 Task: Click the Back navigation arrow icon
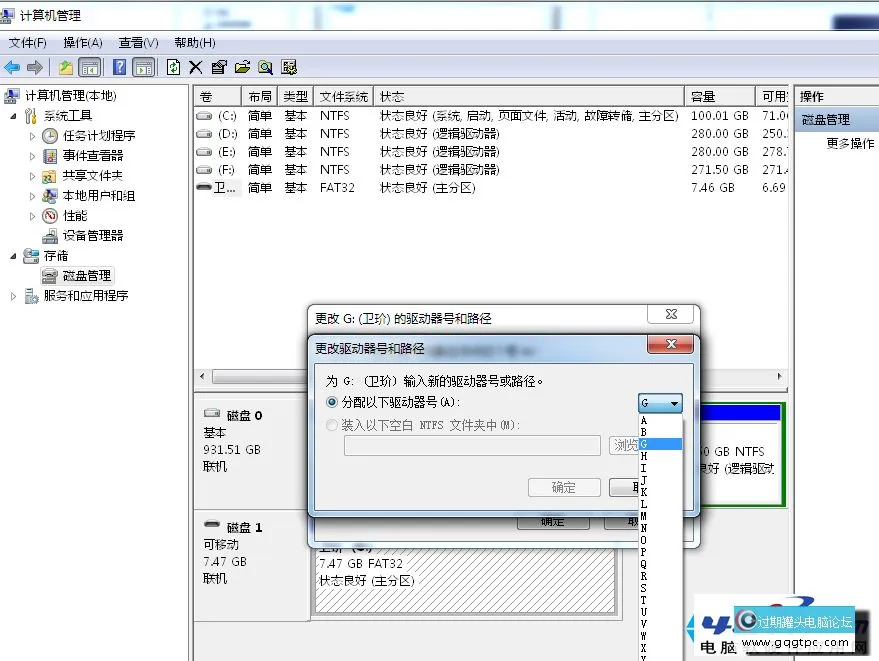[x=12, y=67]
